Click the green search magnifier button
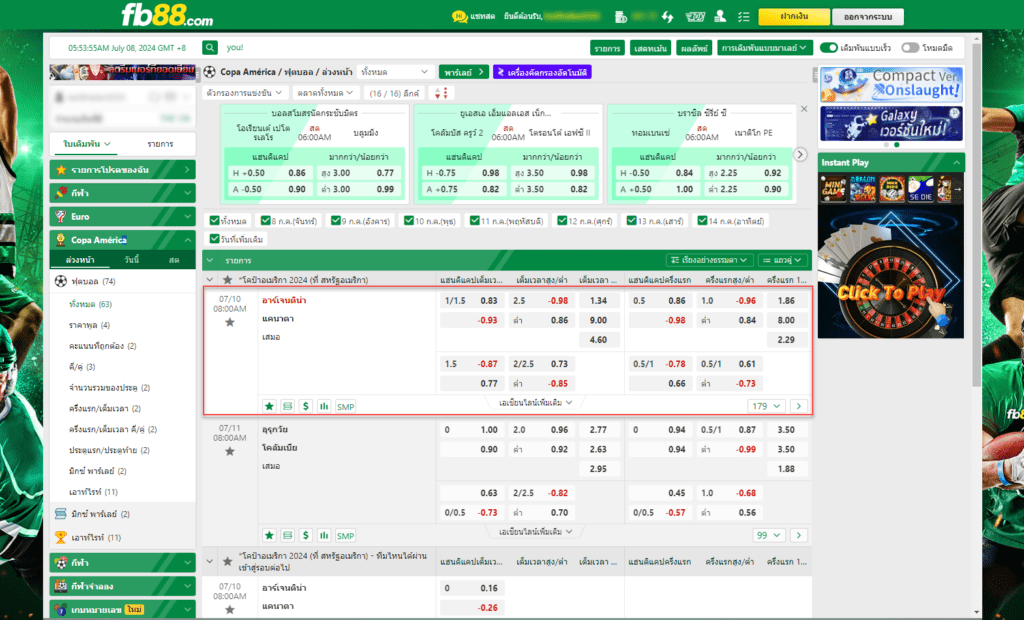 pos(210,48)
